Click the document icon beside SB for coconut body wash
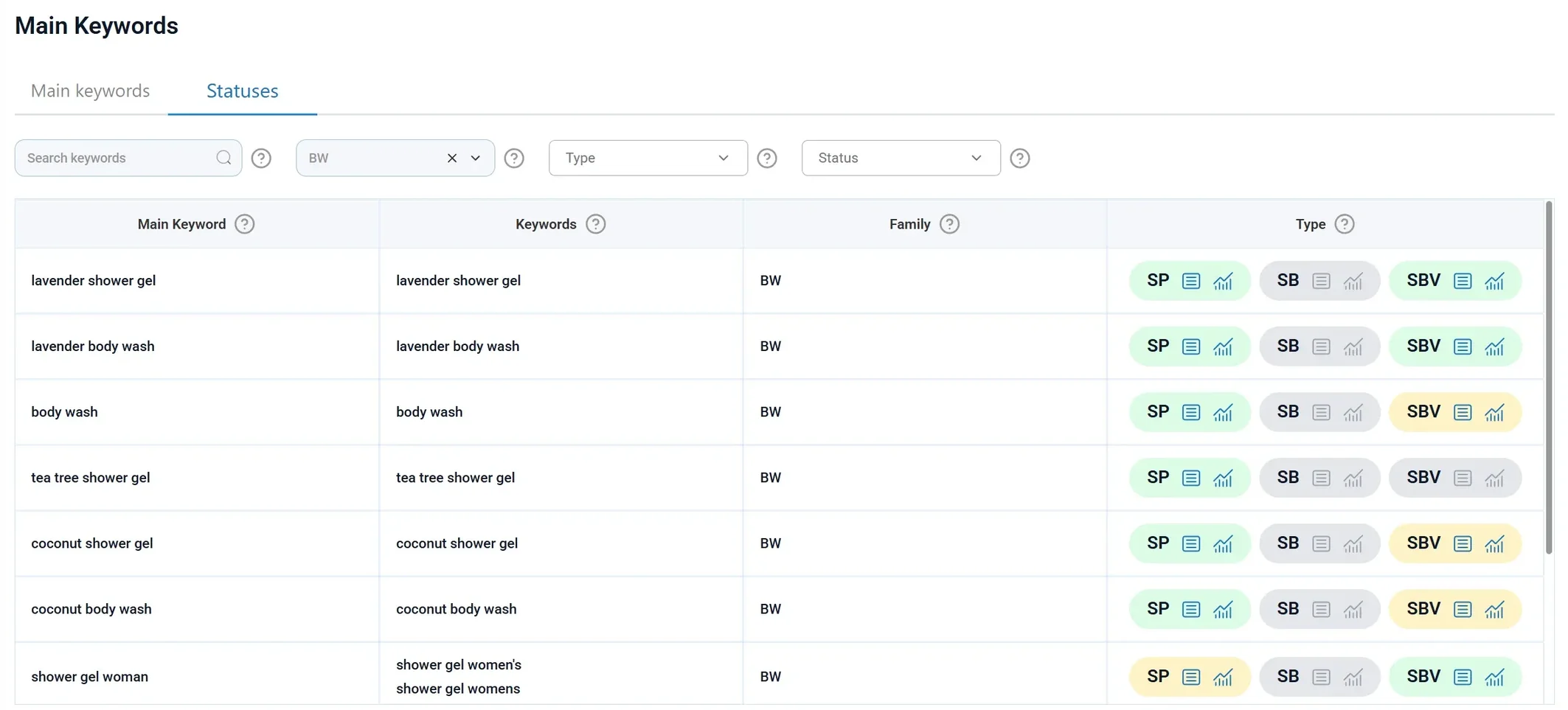The width and height of the screenshot is (1568, 710). pyautogui.click(x=1321, y=609)
